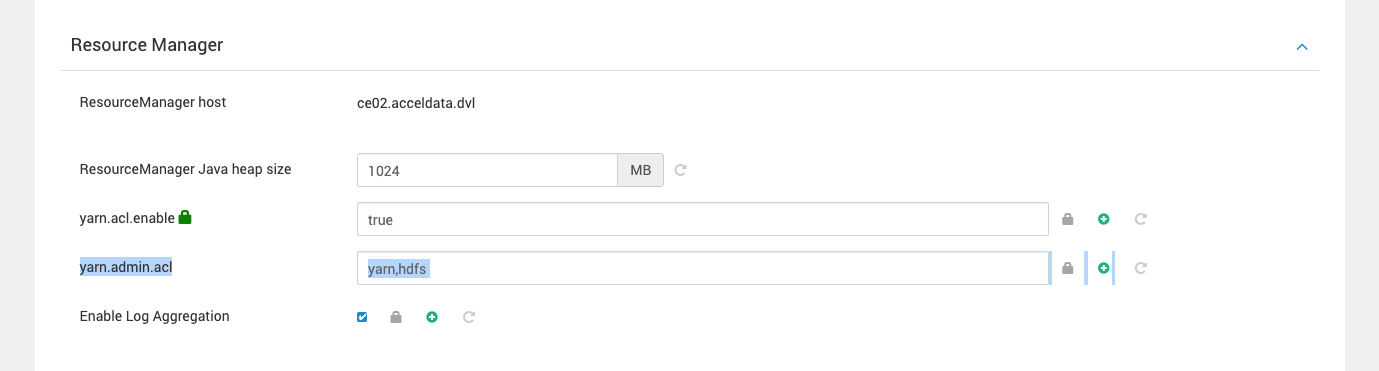This screenshot has width=1379, height=371.
Task: Toggle the Enable Log Aggregation checkbox
Action: click(x=362, y=317)
